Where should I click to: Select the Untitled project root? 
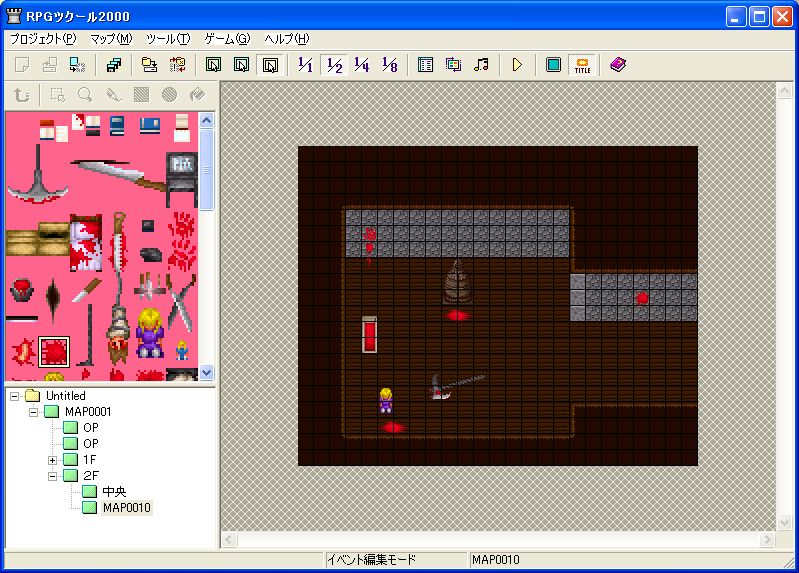point(66,396)
